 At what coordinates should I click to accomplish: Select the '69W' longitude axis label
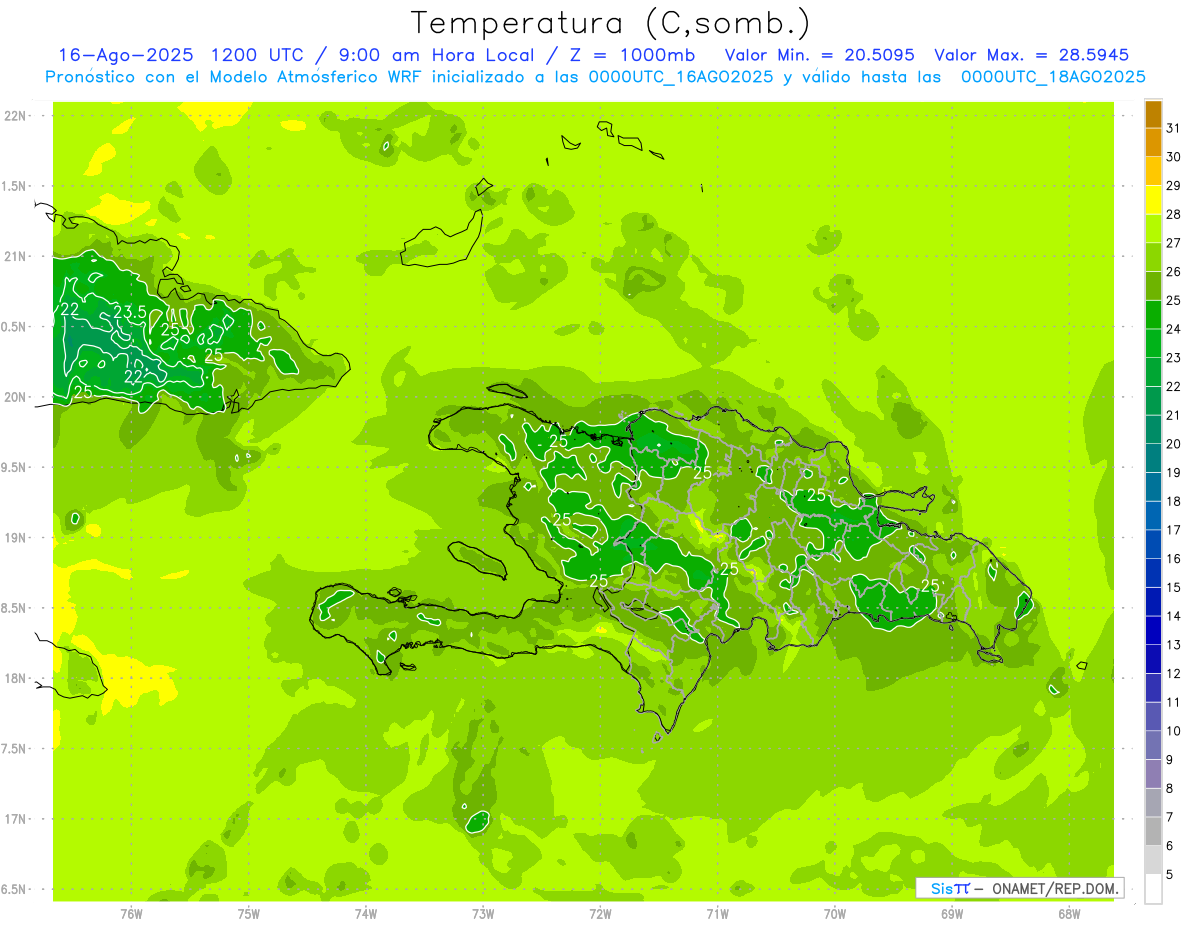pyautogui.click(x=951, y=913)
